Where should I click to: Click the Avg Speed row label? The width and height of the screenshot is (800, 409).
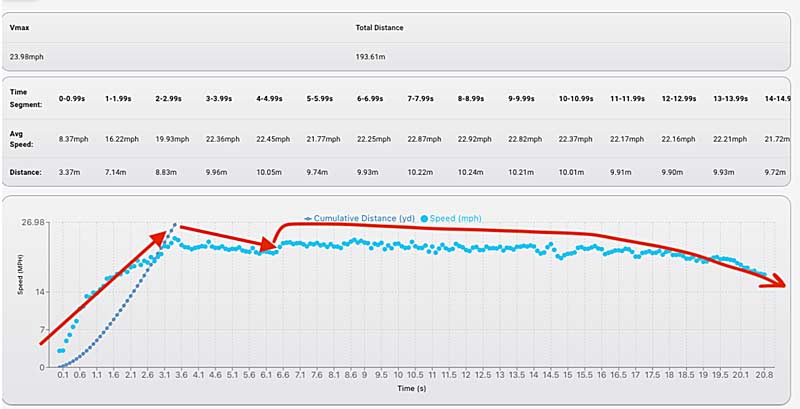tap(21, 139)
